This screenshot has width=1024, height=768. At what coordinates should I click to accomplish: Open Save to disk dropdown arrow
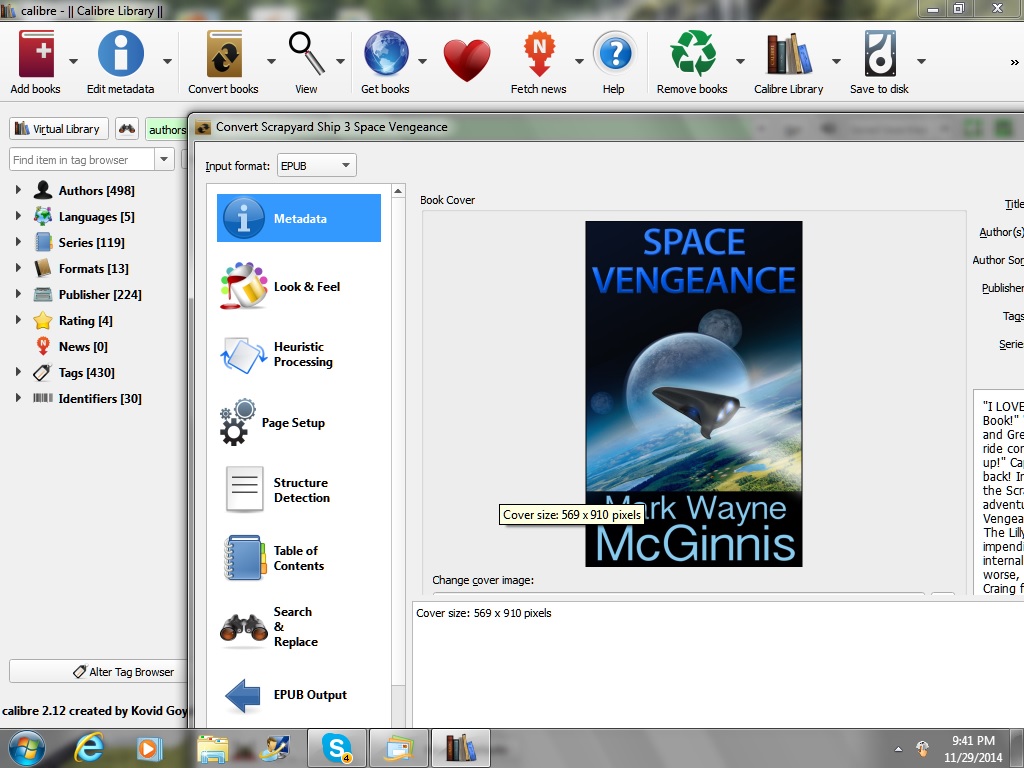tap(921, 61)
